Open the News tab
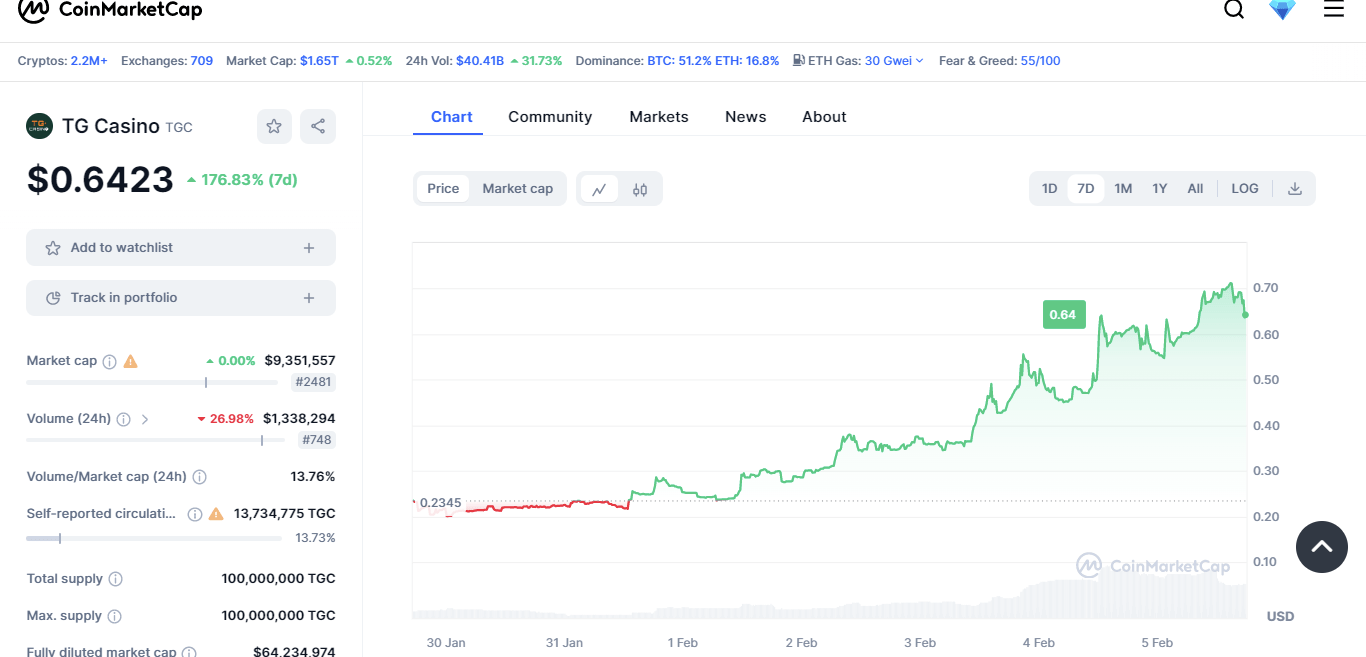 tap(746, 117)
